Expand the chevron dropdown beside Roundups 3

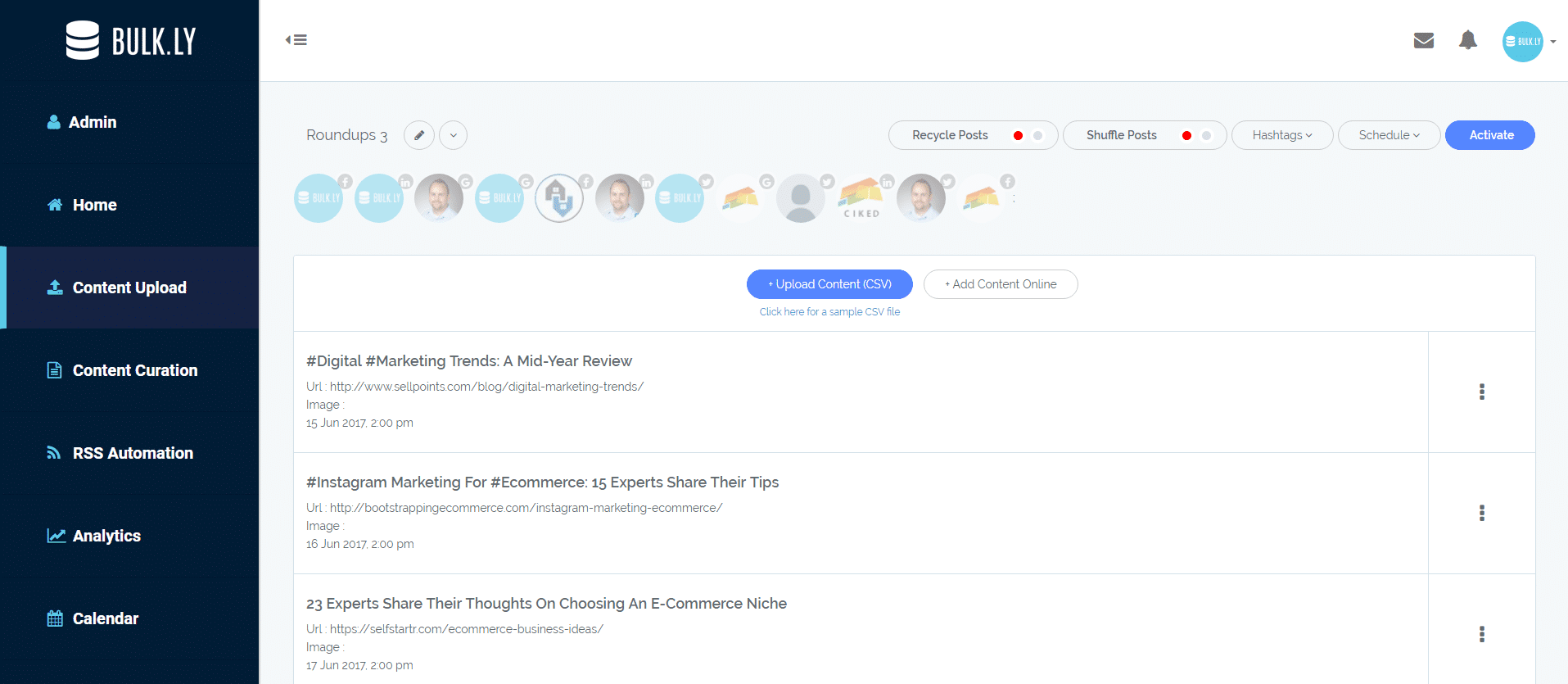point(453,135)
